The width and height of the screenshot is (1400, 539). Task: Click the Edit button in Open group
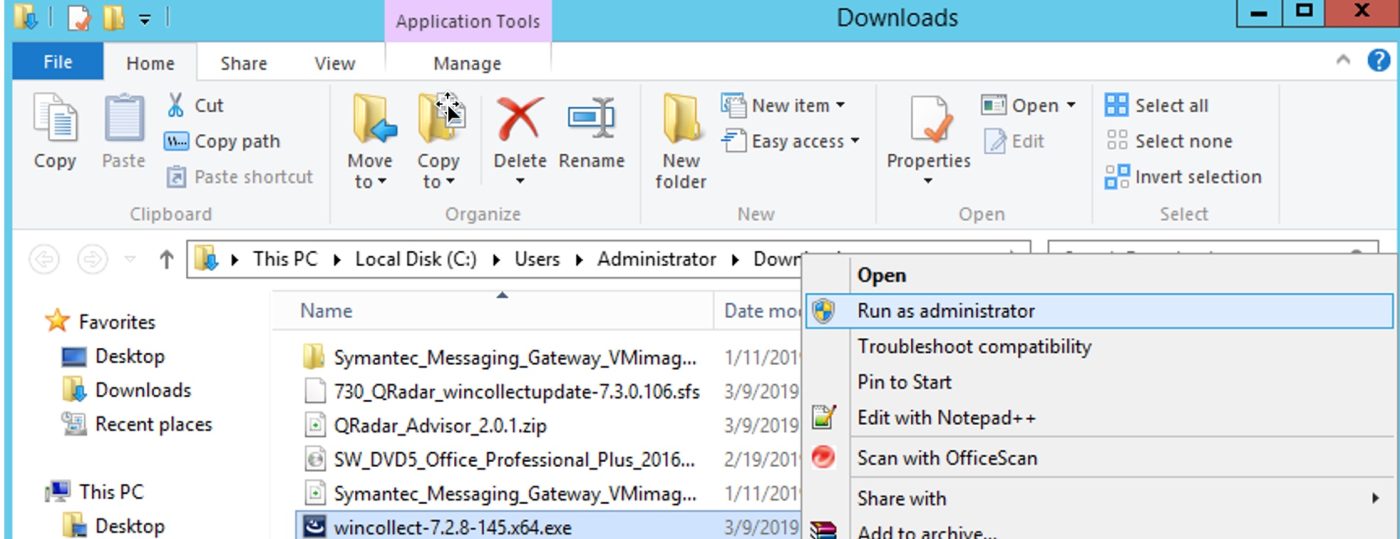tap(1014, 141)
